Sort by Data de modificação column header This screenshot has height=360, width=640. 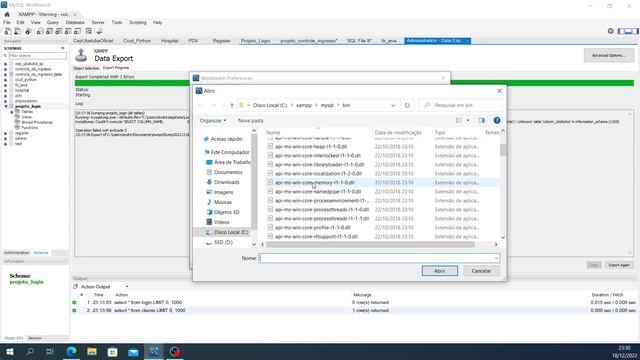(398, 132)
